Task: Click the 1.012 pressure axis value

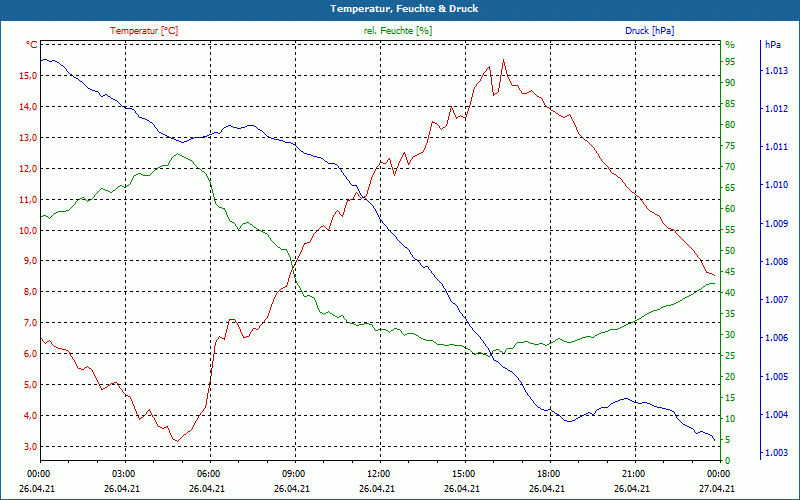Action: [777, 109]
